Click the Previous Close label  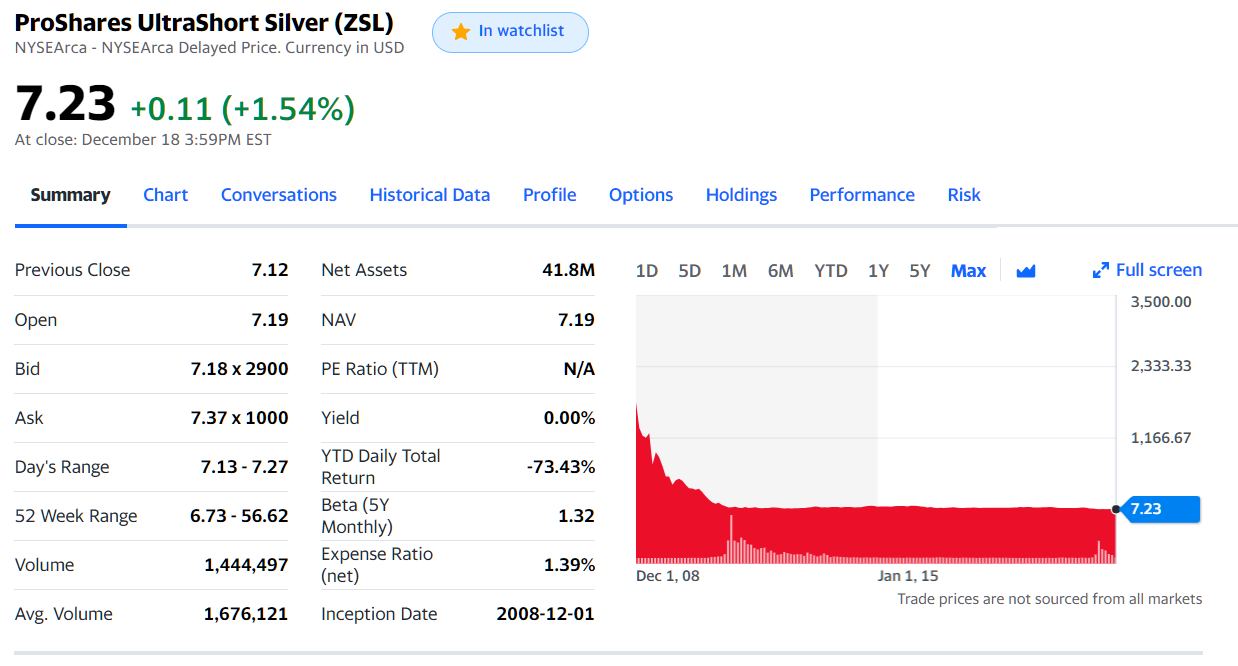coord(73,270)
